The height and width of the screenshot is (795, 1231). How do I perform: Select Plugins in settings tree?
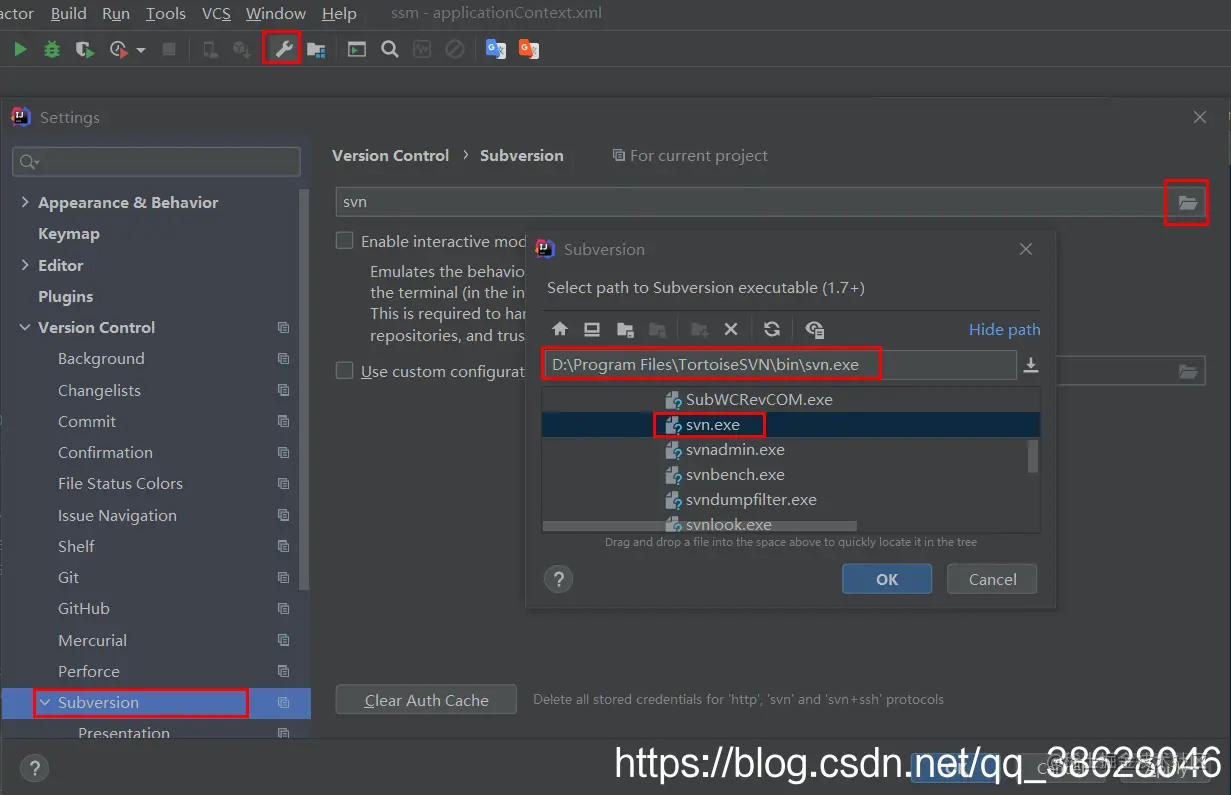pos(66,296)
